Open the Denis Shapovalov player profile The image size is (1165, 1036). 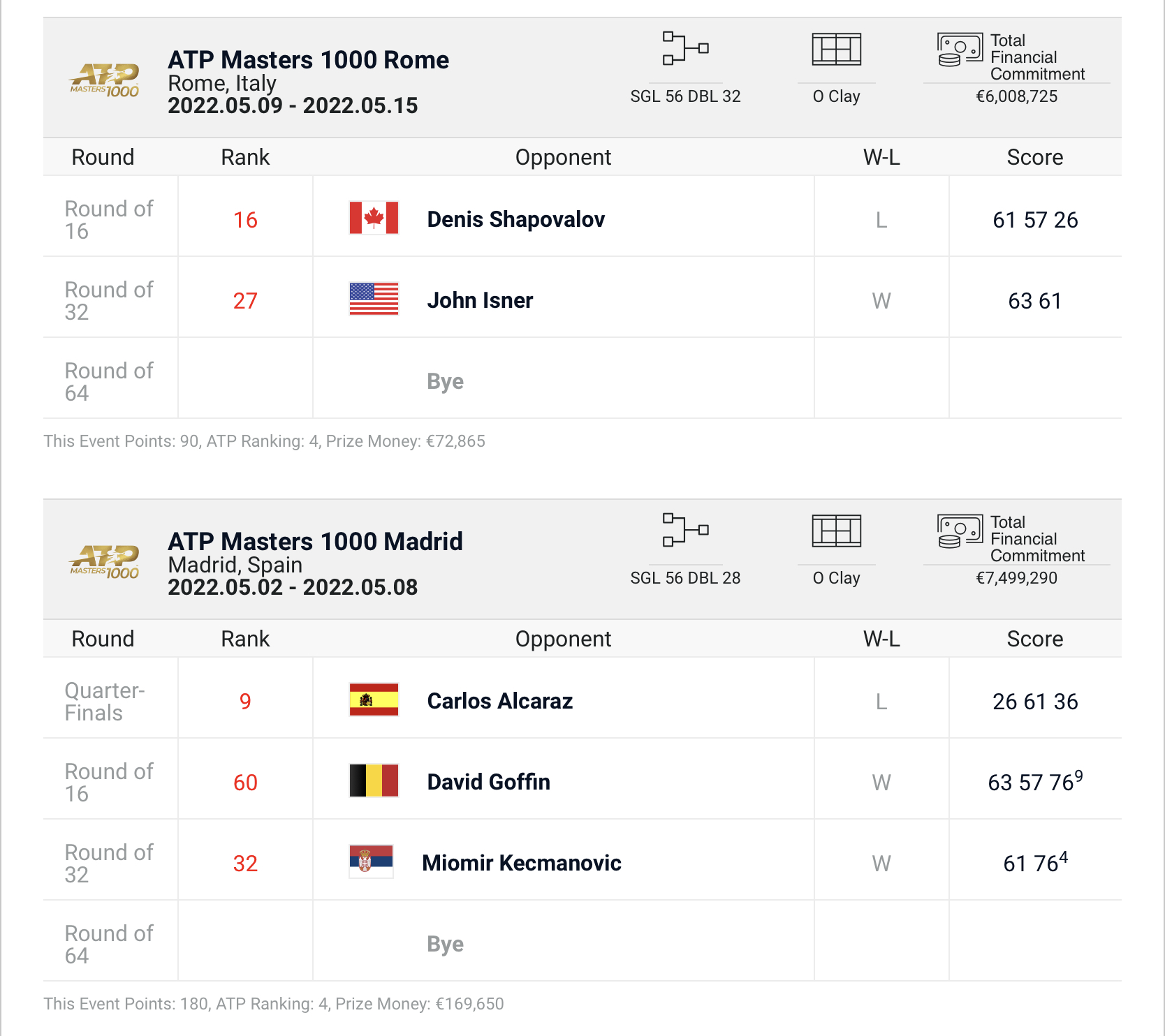pos(515,219)
